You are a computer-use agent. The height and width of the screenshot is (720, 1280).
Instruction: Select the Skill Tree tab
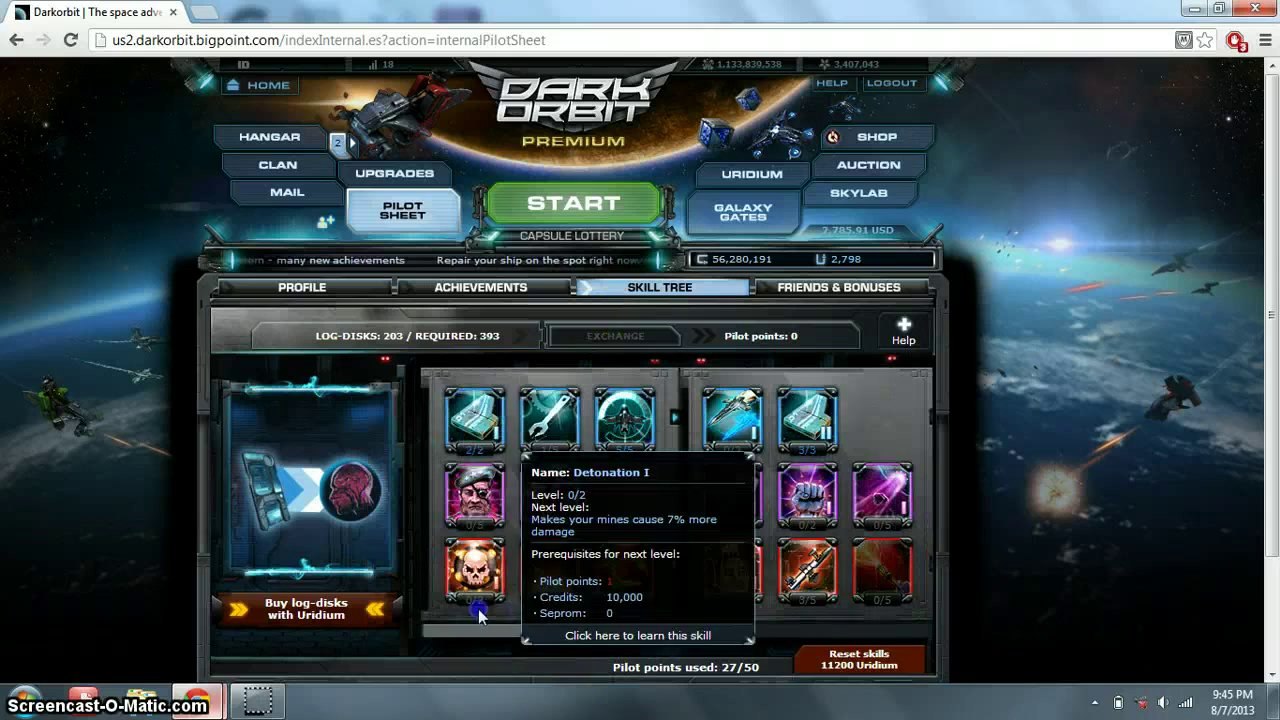click(660, 287)
